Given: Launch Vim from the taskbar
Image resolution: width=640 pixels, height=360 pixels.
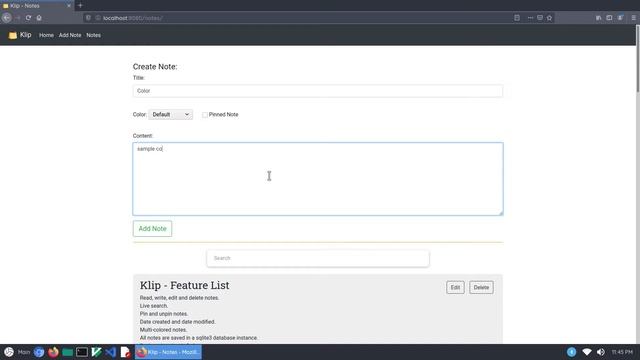Looking at the screenshot, I should coord(96,352).
